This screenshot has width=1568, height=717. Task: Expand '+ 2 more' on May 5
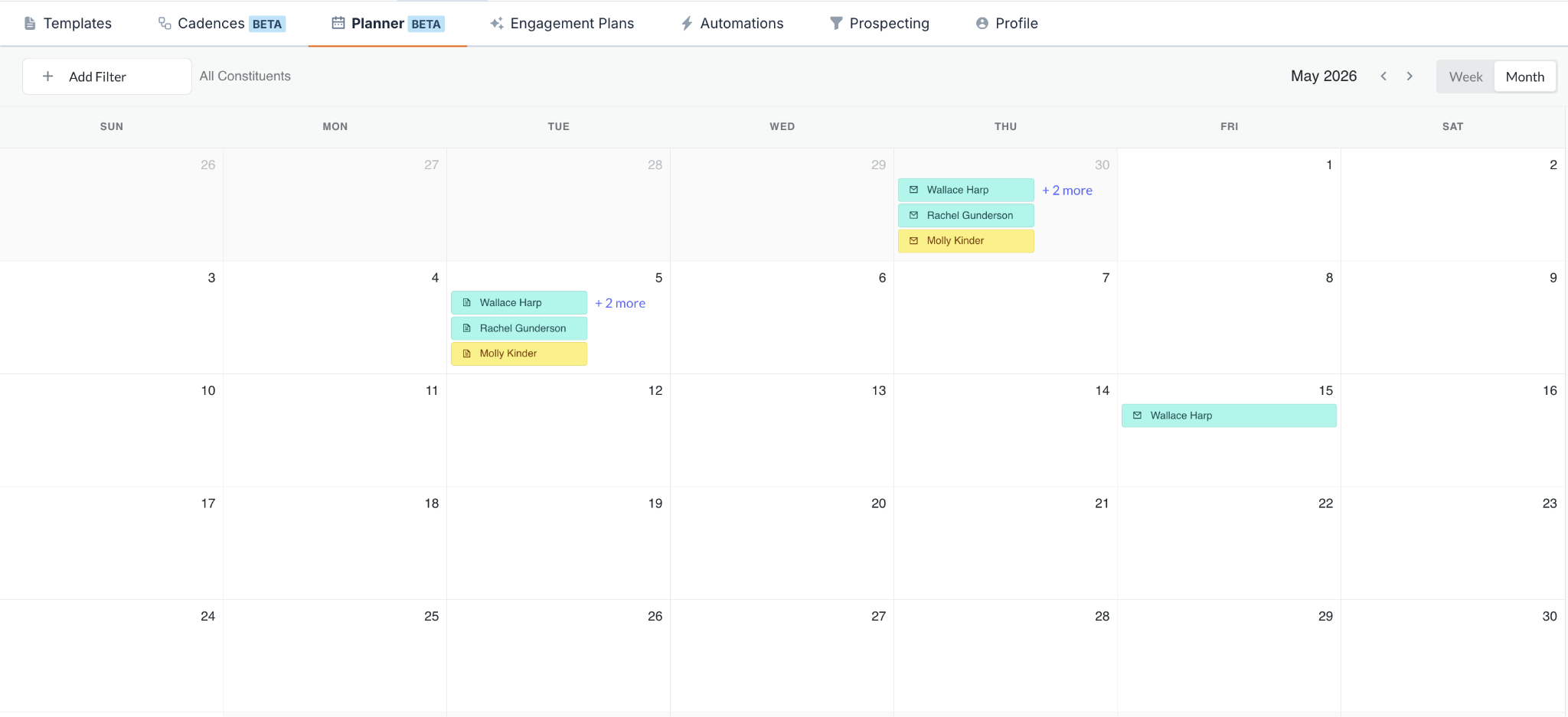(620, 303)
